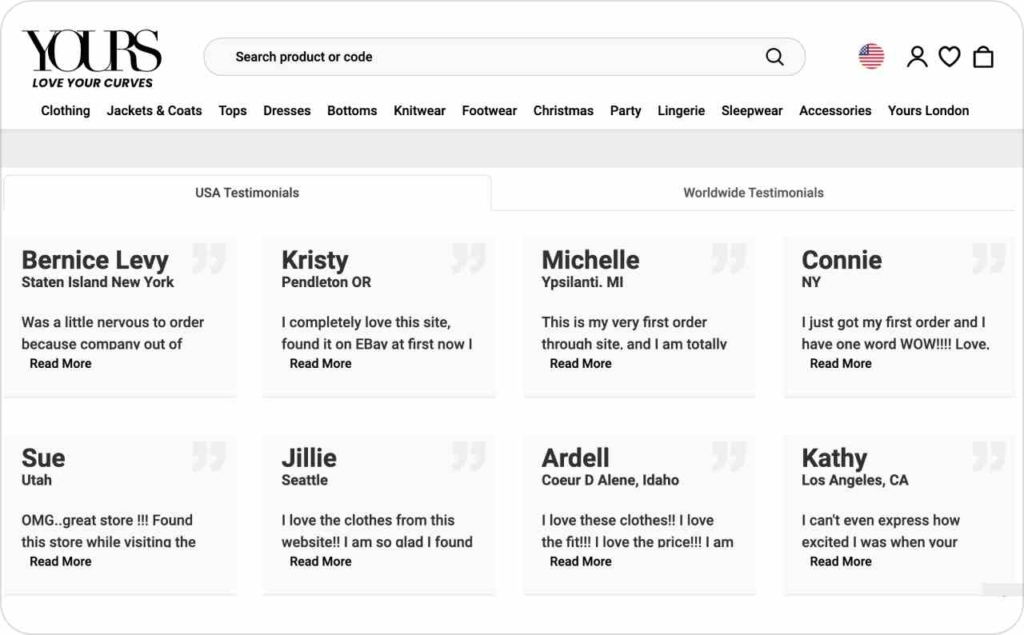Switch to the USA Testimonials tab
This screenshot has height=635, width=1024.
(x=247, y=192)
